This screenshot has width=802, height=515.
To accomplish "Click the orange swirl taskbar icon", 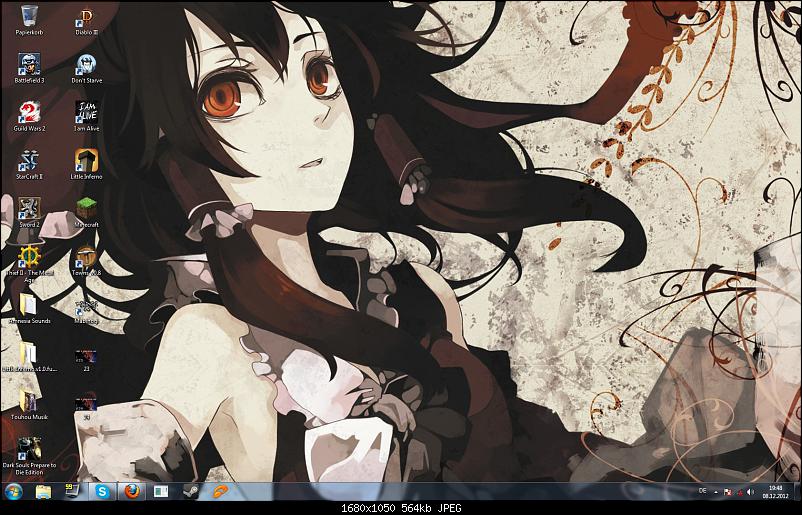I will [x=220, y=492].
